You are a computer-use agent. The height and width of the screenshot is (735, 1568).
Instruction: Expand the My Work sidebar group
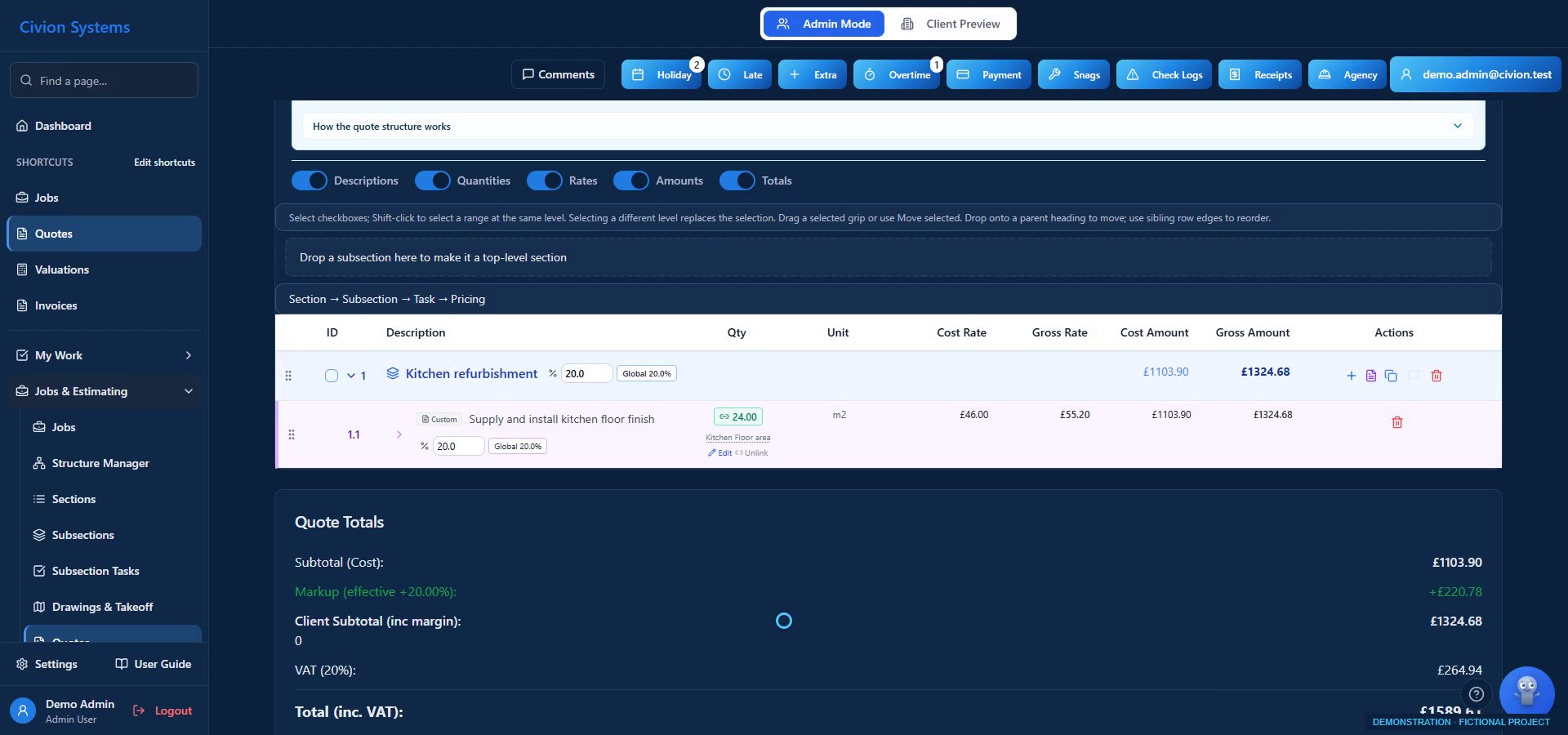[105, 355]
